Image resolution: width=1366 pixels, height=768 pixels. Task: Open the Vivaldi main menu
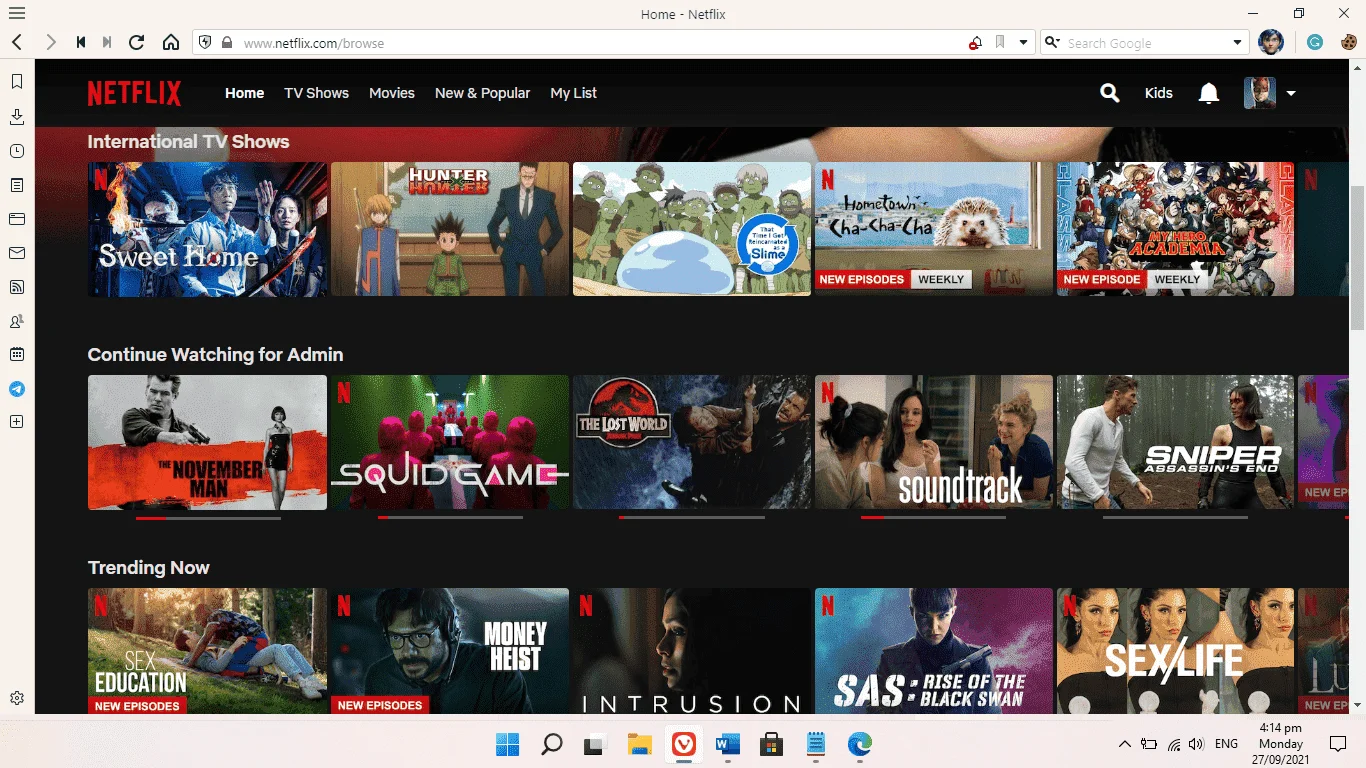[17, 14]
